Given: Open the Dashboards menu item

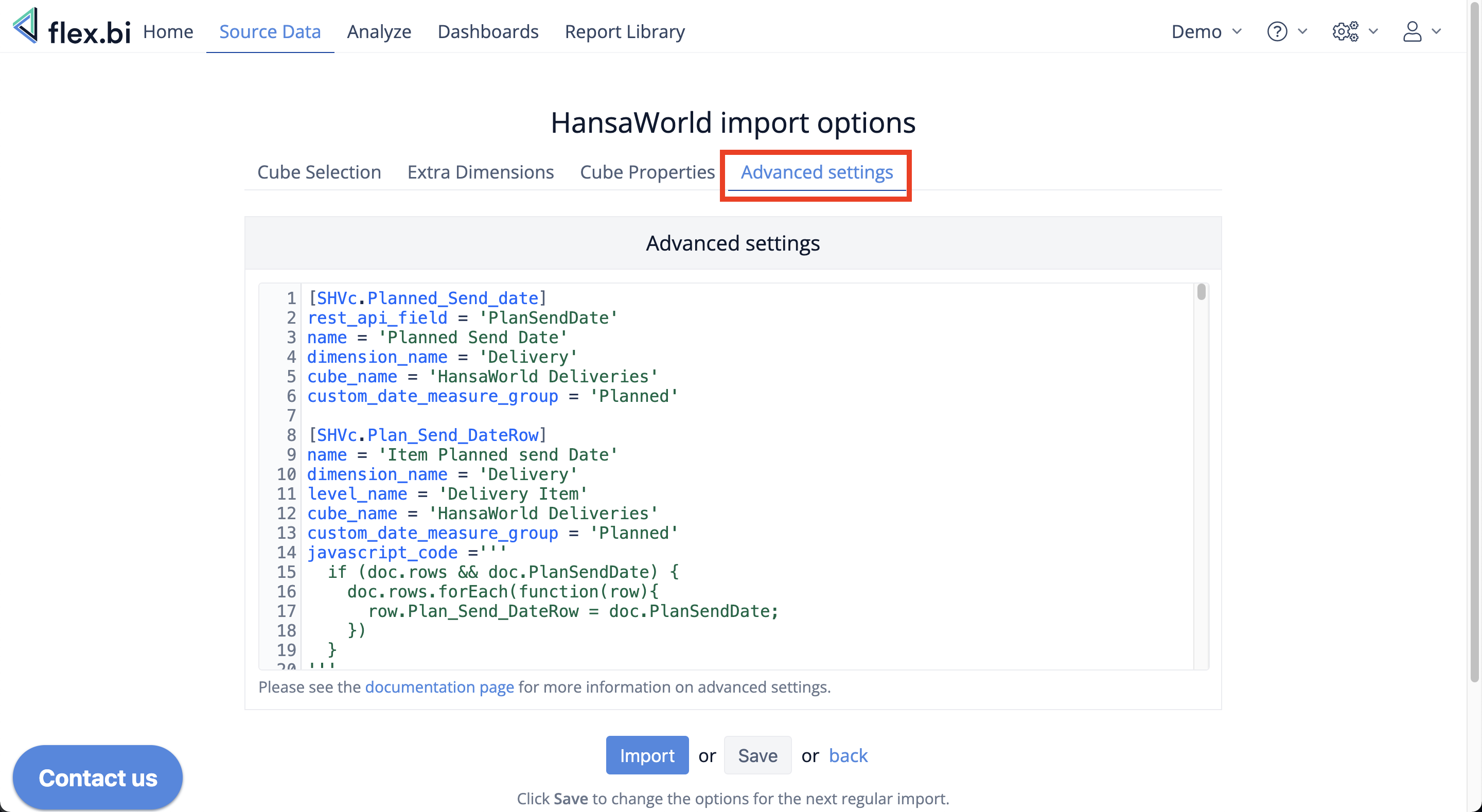Looking at the screenshot, I should pyautogui.click(x=488, y=31).
